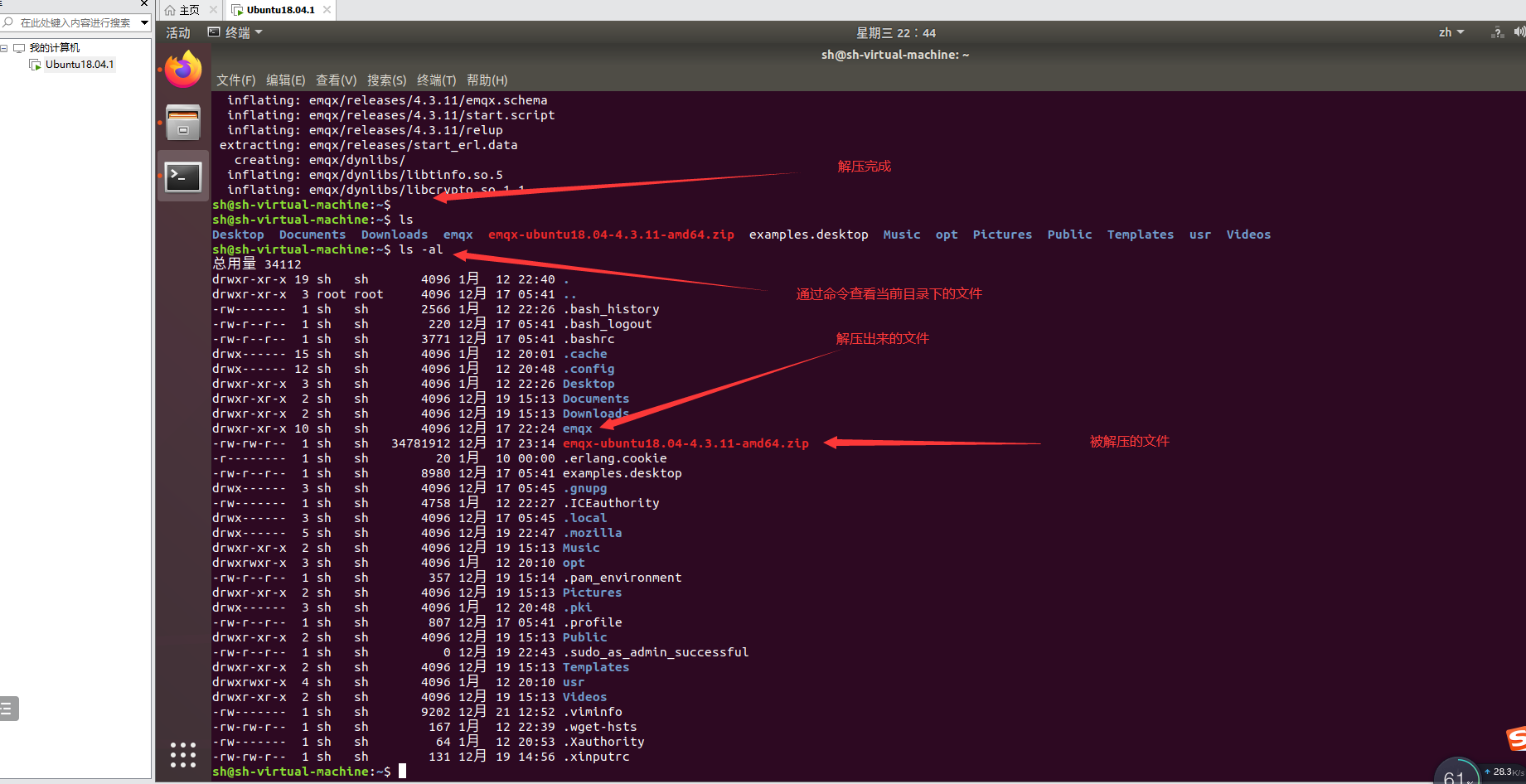Show applications grid in dock
The height and width of the screenshot is (784, 1526).
[183, 754]
